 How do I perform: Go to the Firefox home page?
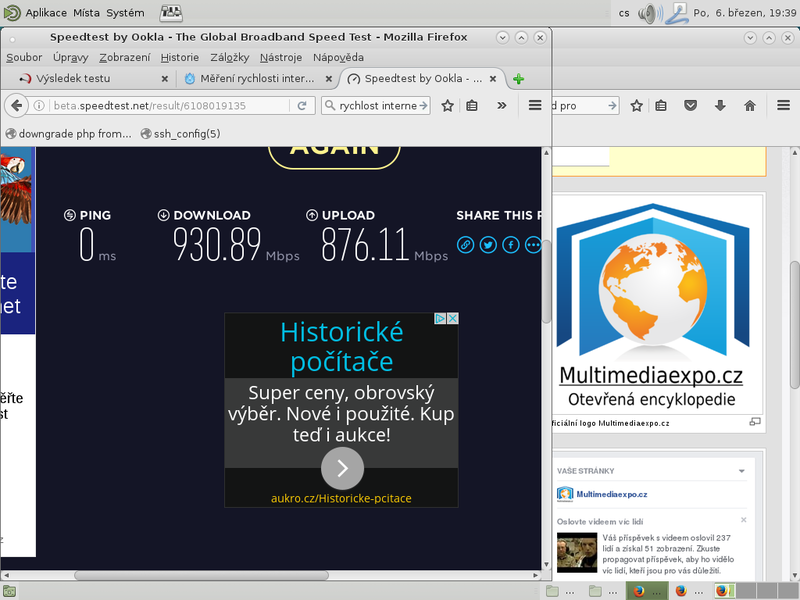(x=750, y=105)
